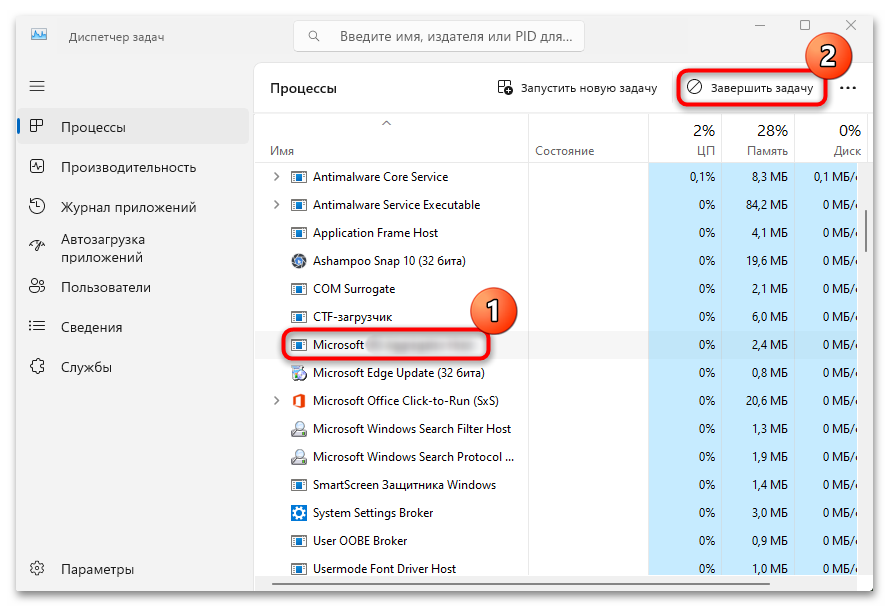Click Завершить задачу button

pos(751,88)
